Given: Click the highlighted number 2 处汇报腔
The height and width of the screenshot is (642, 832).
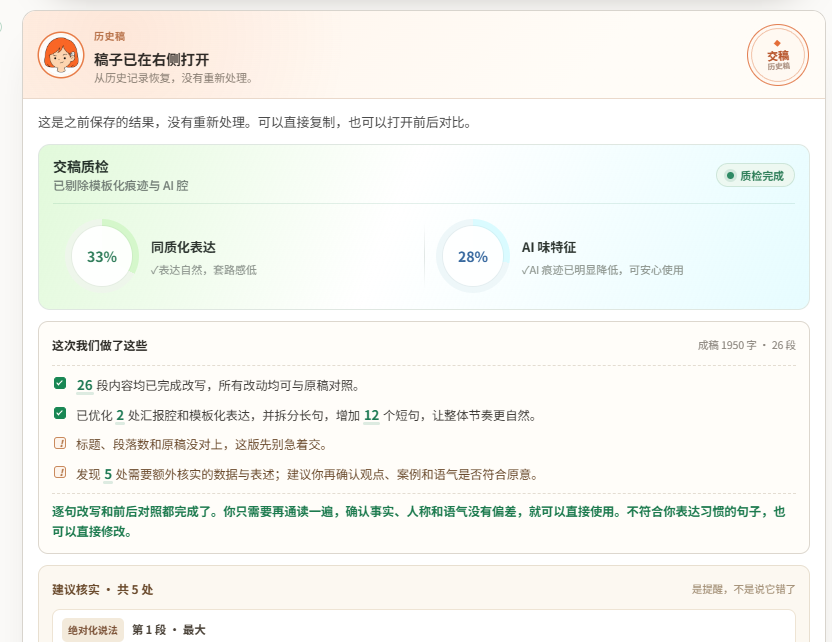Looking at the screenshot, I should 120,415.
